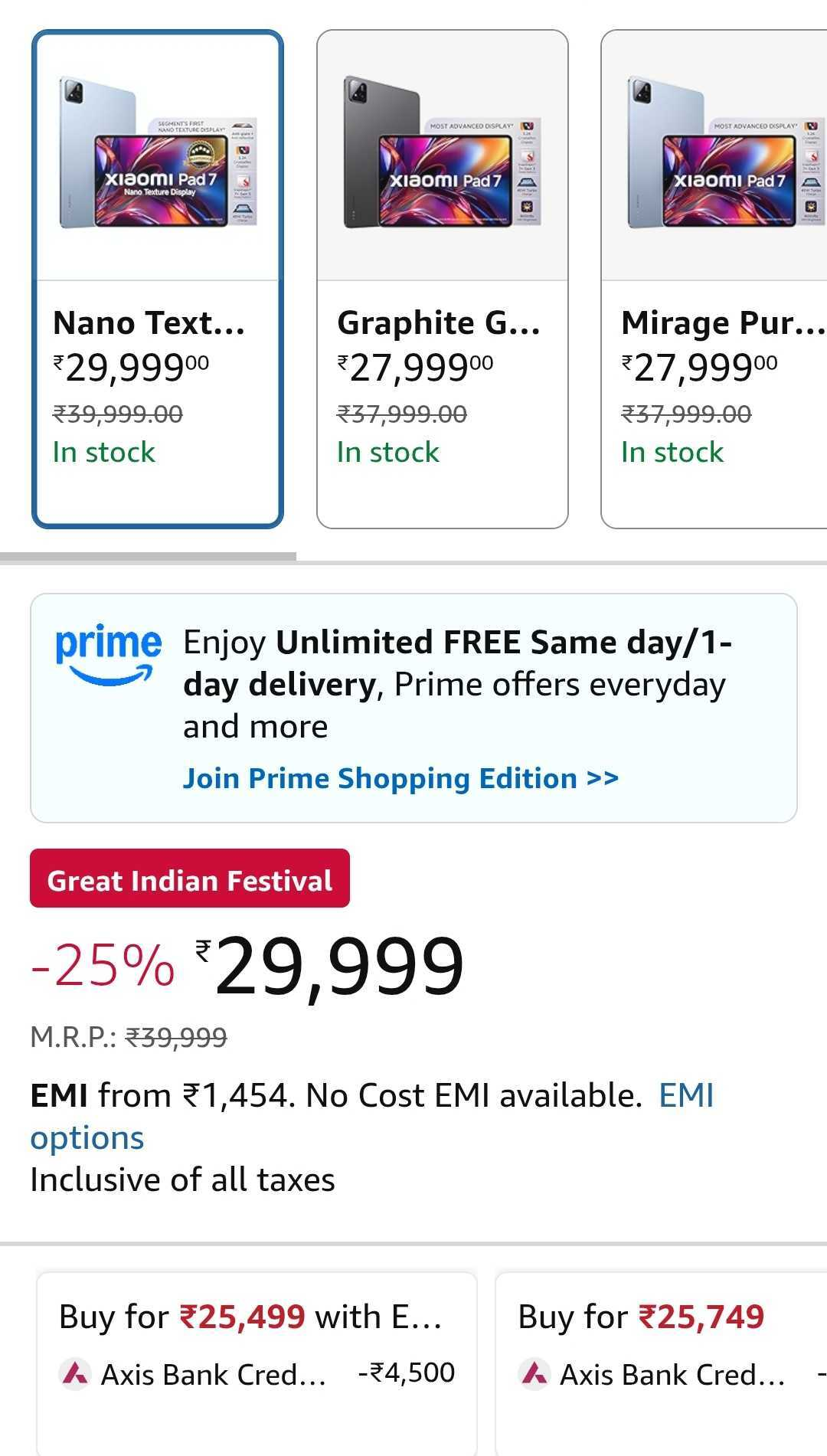Click the -₹4,500 discount on Axis offer
Image resolution: width=827 pixels, height=1456 pixels.
coord(406,1373)
